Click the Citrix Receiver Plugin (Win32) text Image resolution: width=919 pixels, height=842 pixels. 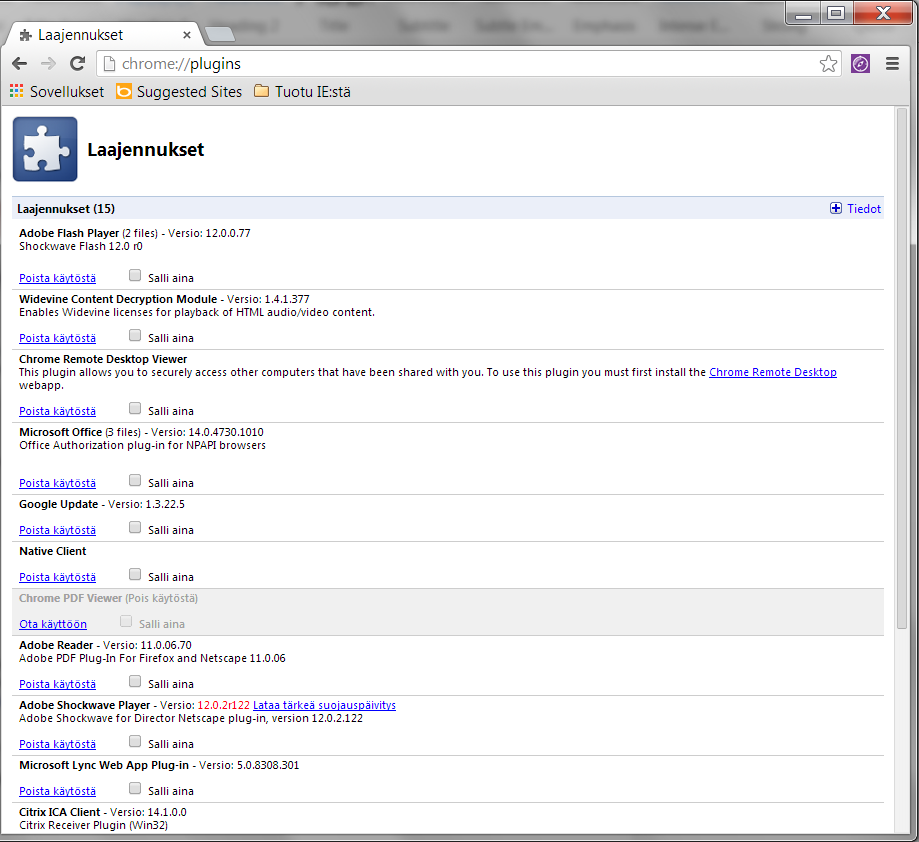point(93,825)
